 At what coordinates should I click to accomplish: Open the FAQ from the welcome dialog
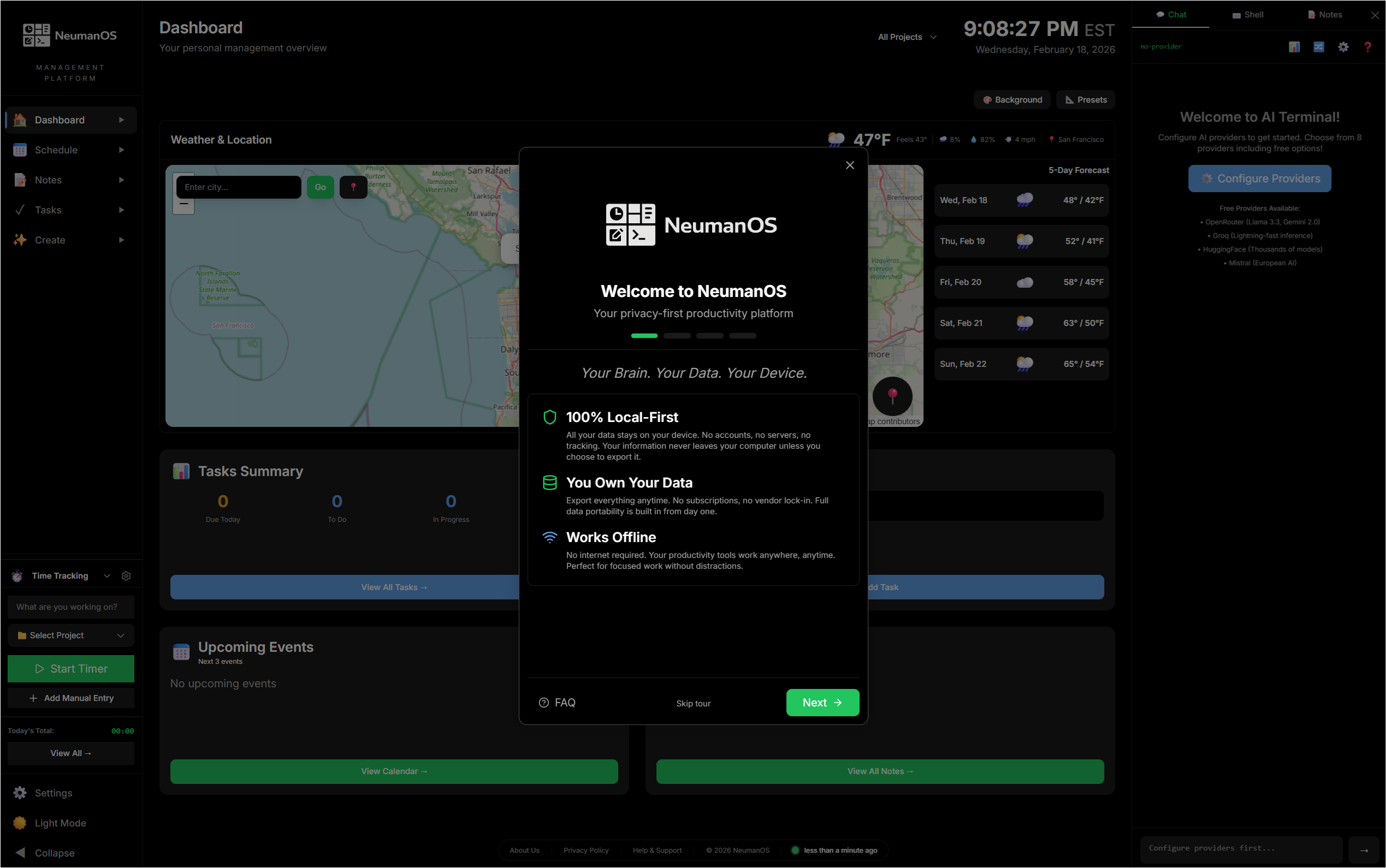(557, 703)
